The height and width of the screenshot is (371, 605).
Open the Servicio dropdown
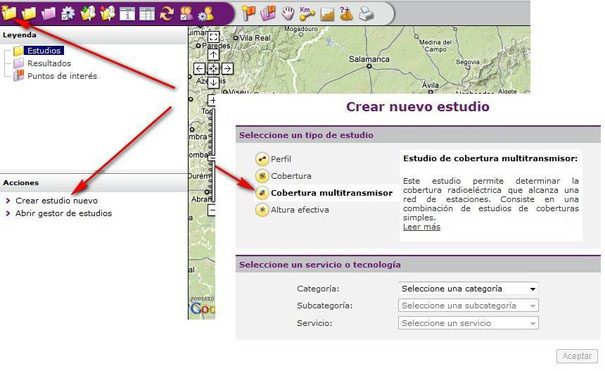468,323
